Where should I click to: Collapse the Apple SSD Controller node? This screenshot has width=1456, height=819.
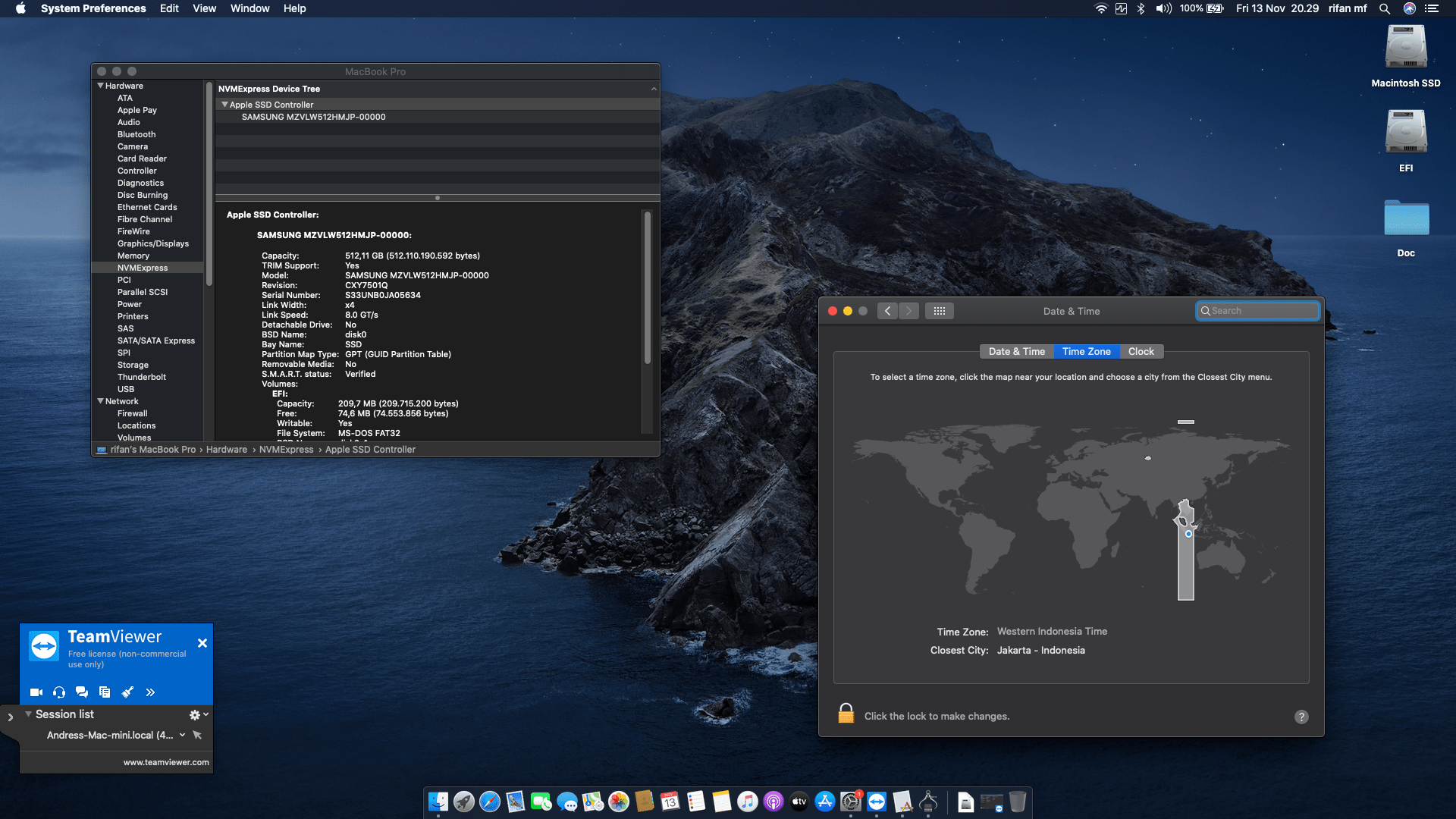(224, 105)
